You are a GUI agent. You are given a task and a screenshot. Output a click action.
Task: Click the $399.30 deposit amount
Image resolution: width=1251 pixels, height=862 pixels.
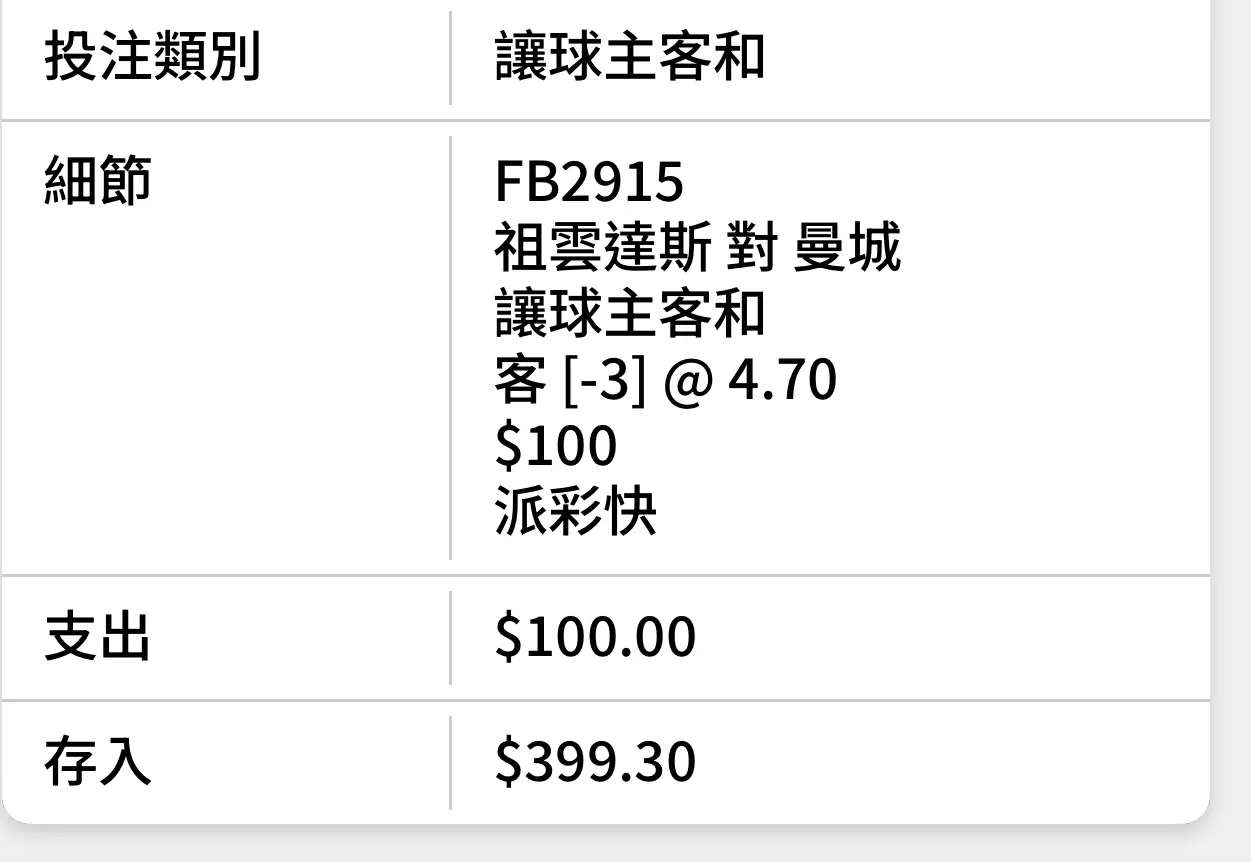tap(595, 762)
